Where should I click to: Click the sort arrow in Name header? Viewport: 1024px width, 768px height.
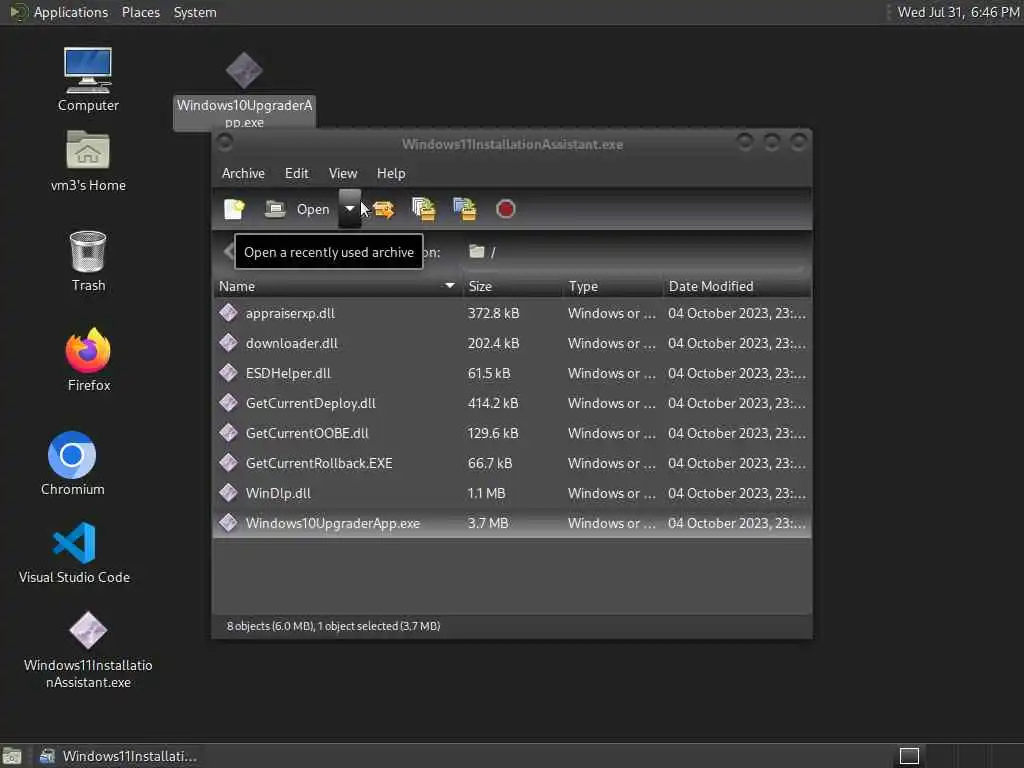pyautogui.click(x=449, y=286)
